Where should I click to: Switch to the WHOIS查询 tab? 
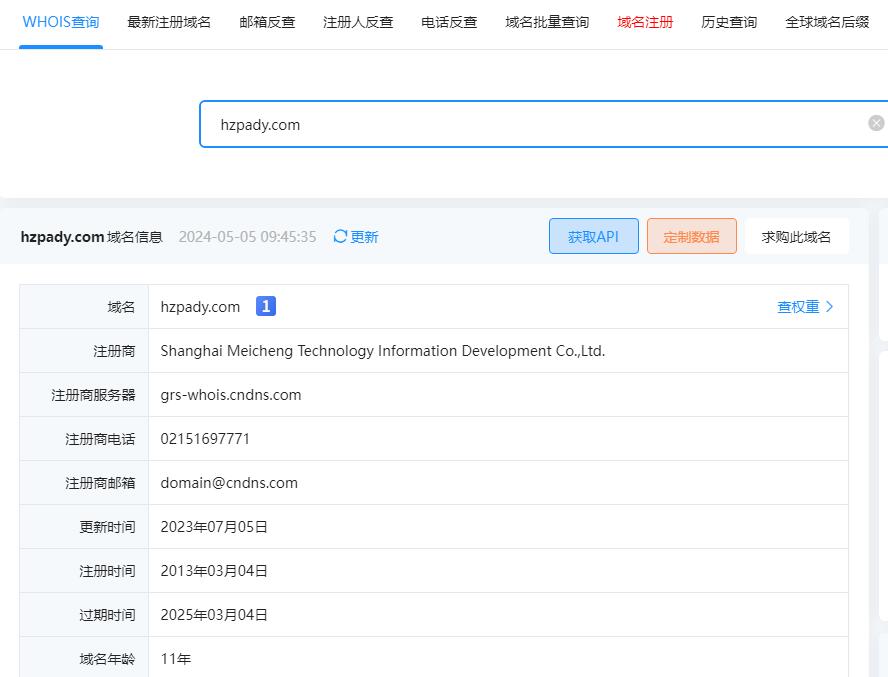(61, 22)
